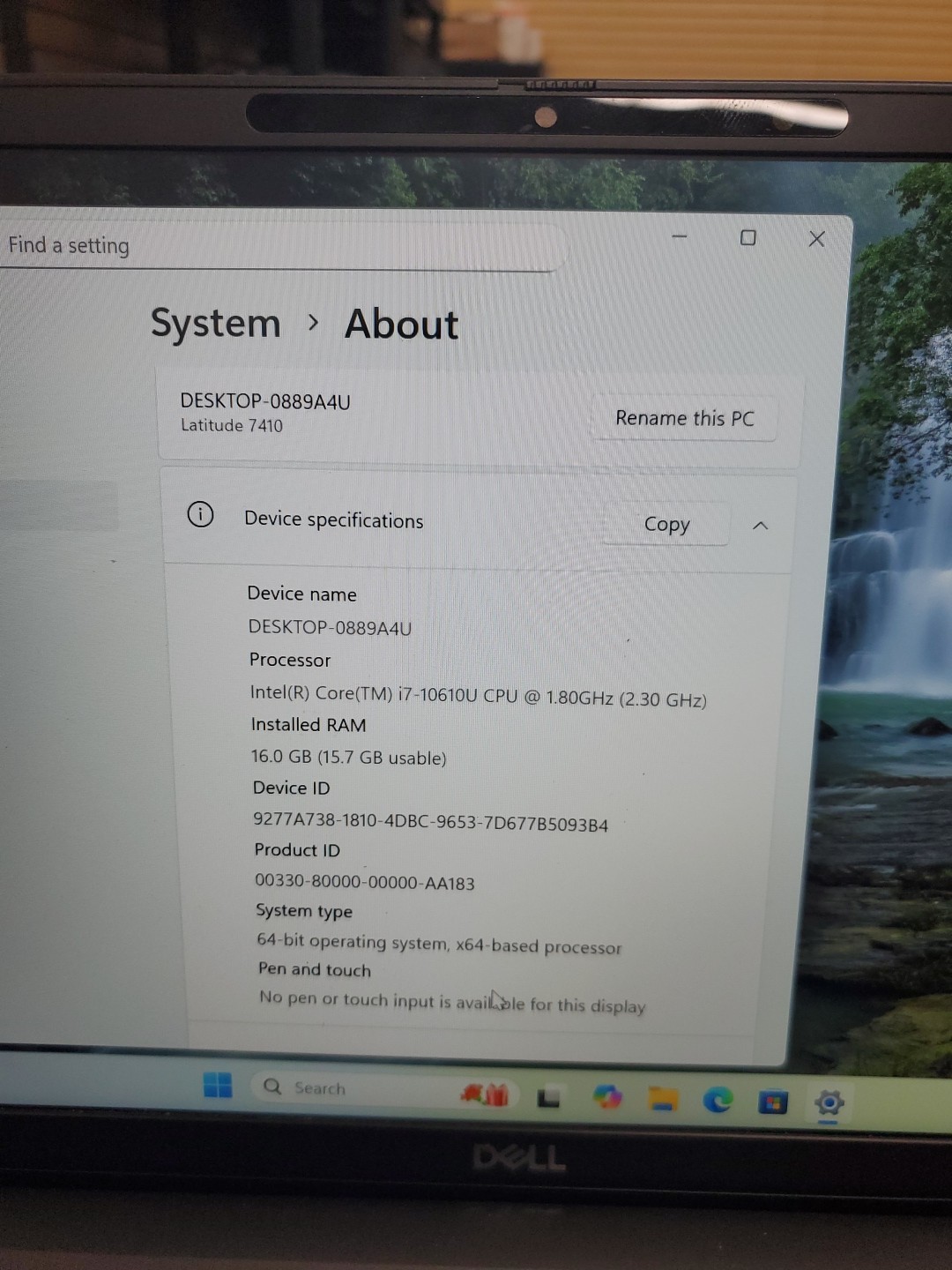Collapse the Device specifications section

tap(760, 526)
